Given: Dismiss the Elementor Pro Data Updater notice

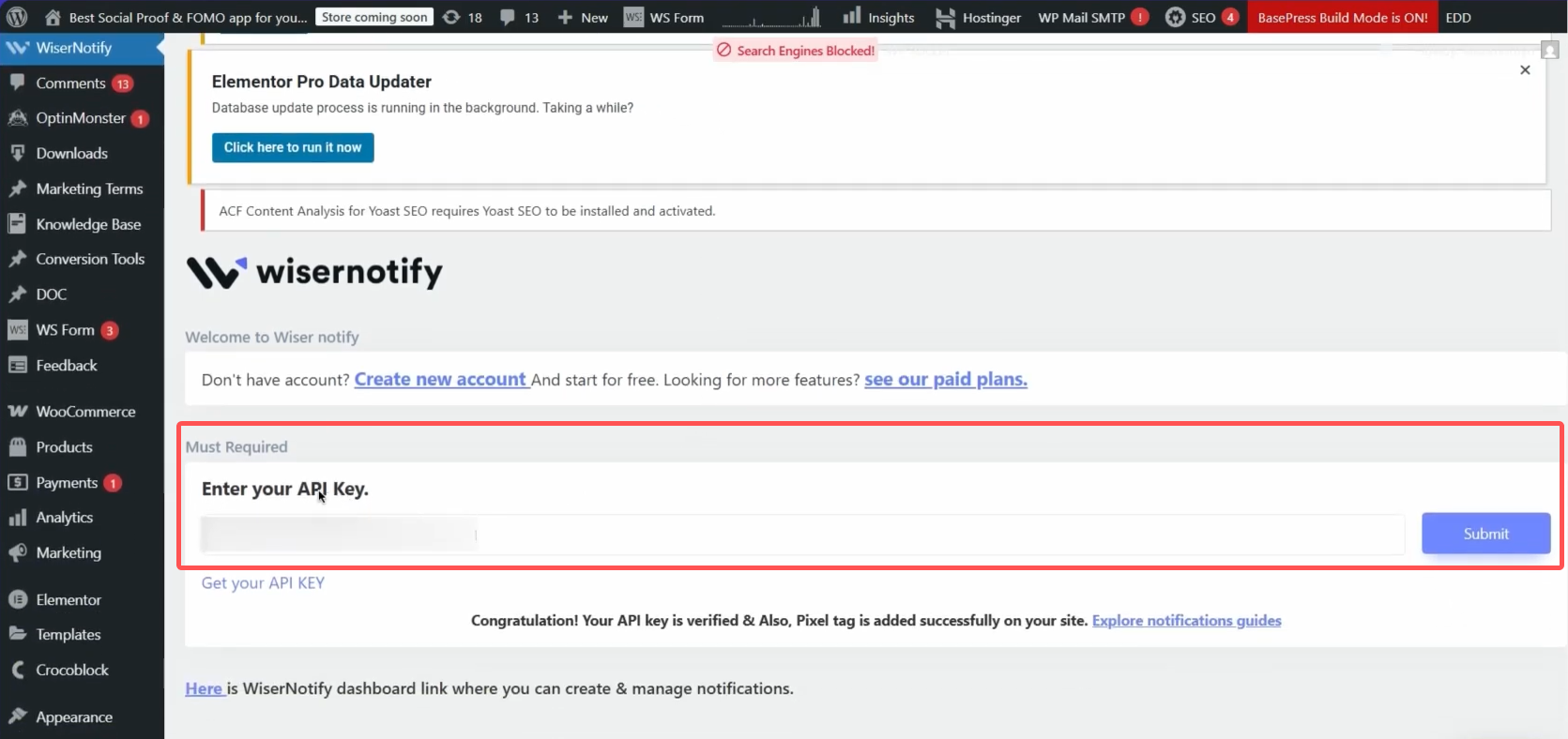Looking at the screenshot, I should [x=1525, y=69].
